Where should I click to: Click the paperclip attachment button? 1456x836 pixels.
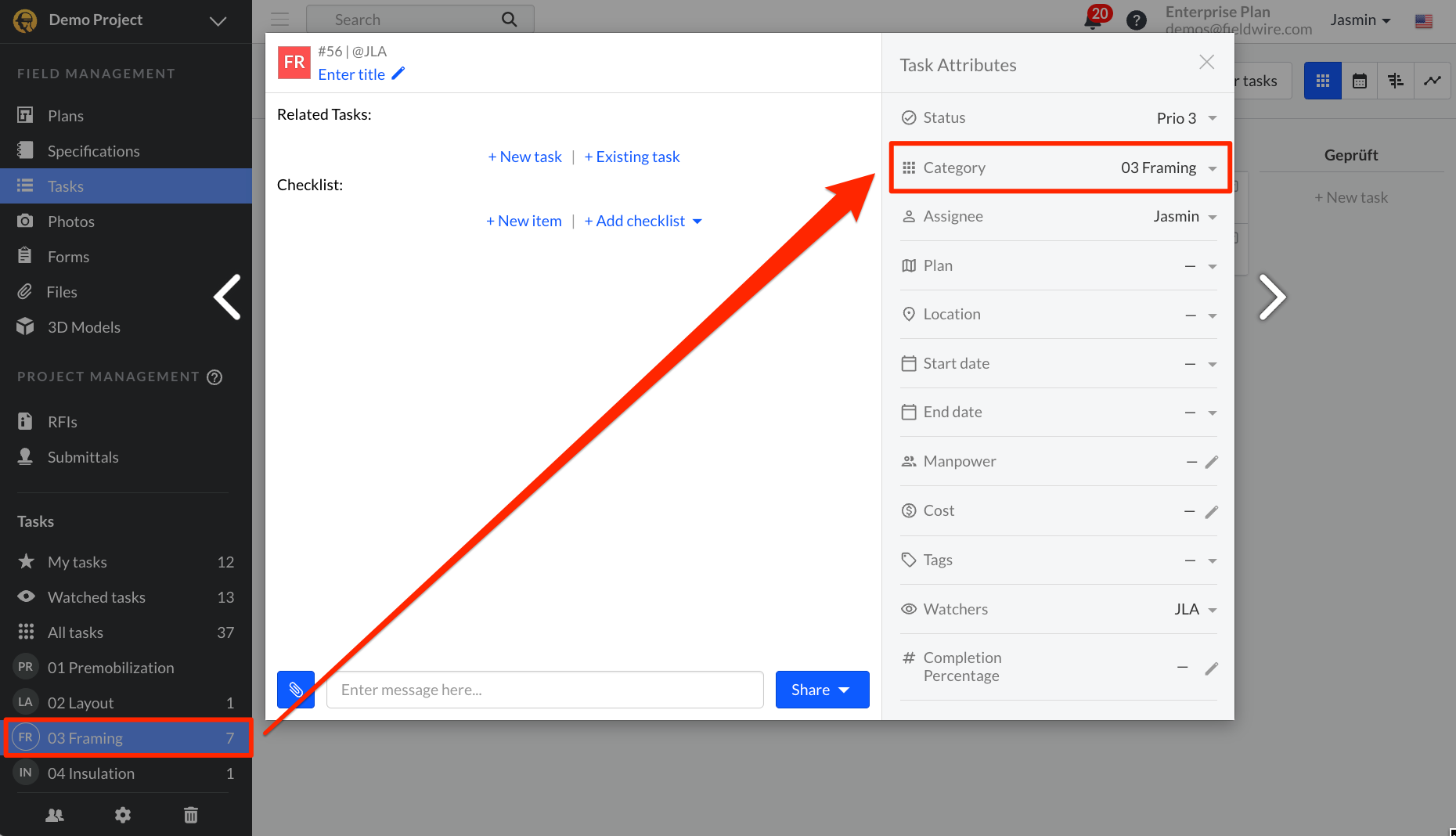tap(296, 690)
